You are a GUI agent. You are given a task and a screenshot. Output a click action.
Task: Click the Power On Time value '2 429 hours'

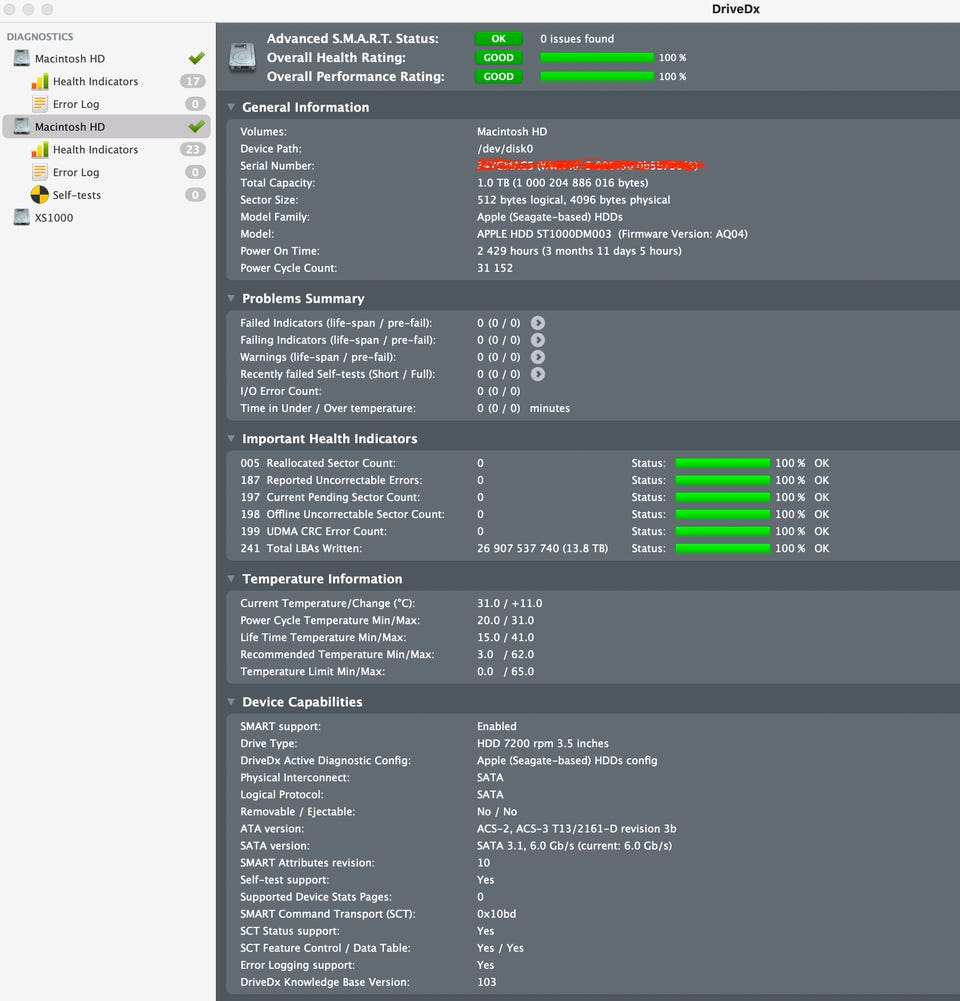coord(507,251)
